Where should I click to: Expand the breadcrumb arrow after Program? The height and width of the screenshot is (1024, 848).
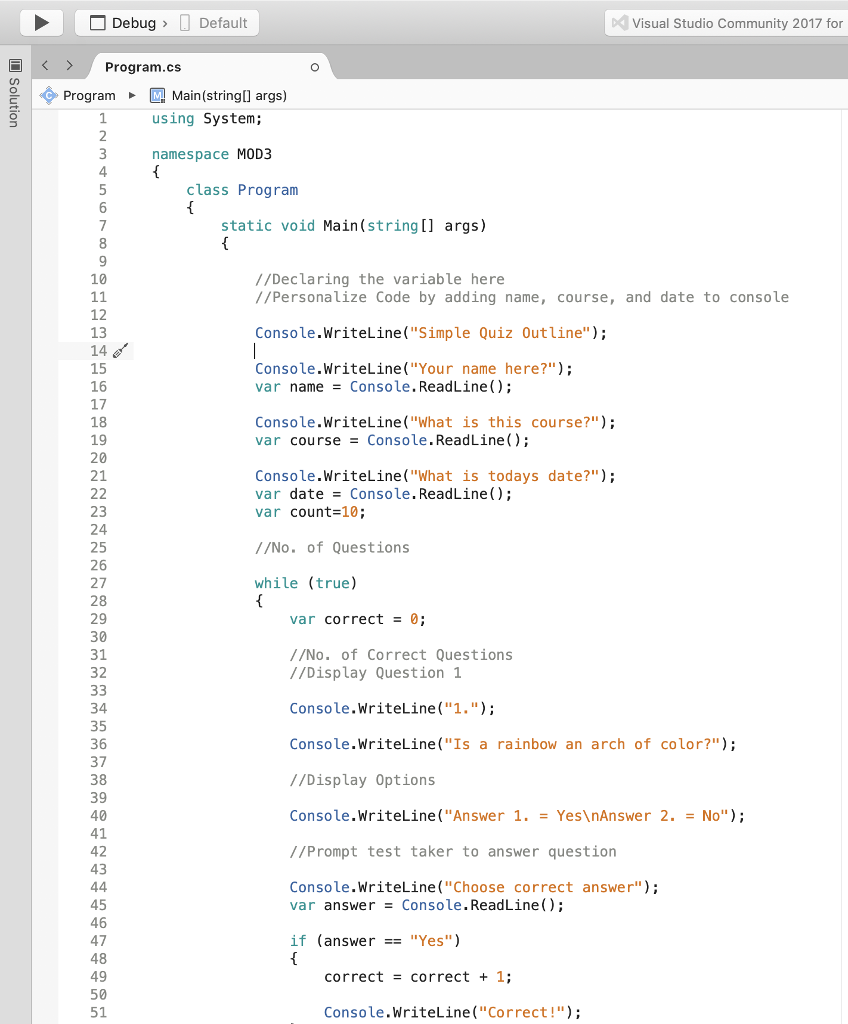(131, 95)
